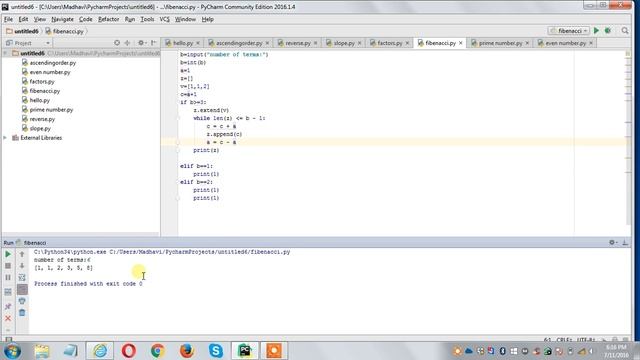Open the Code menu

click(85, 19)
